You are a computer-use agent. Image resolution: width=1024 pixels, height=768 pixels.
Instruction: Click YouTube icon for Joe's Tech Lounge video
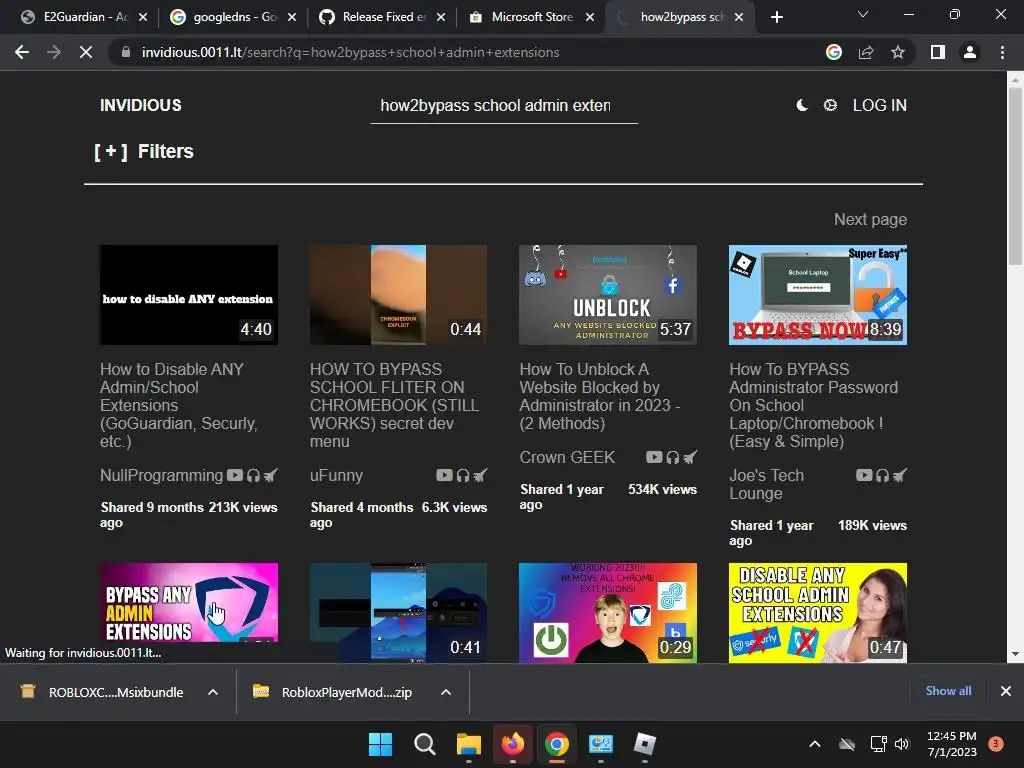[864, 475]
